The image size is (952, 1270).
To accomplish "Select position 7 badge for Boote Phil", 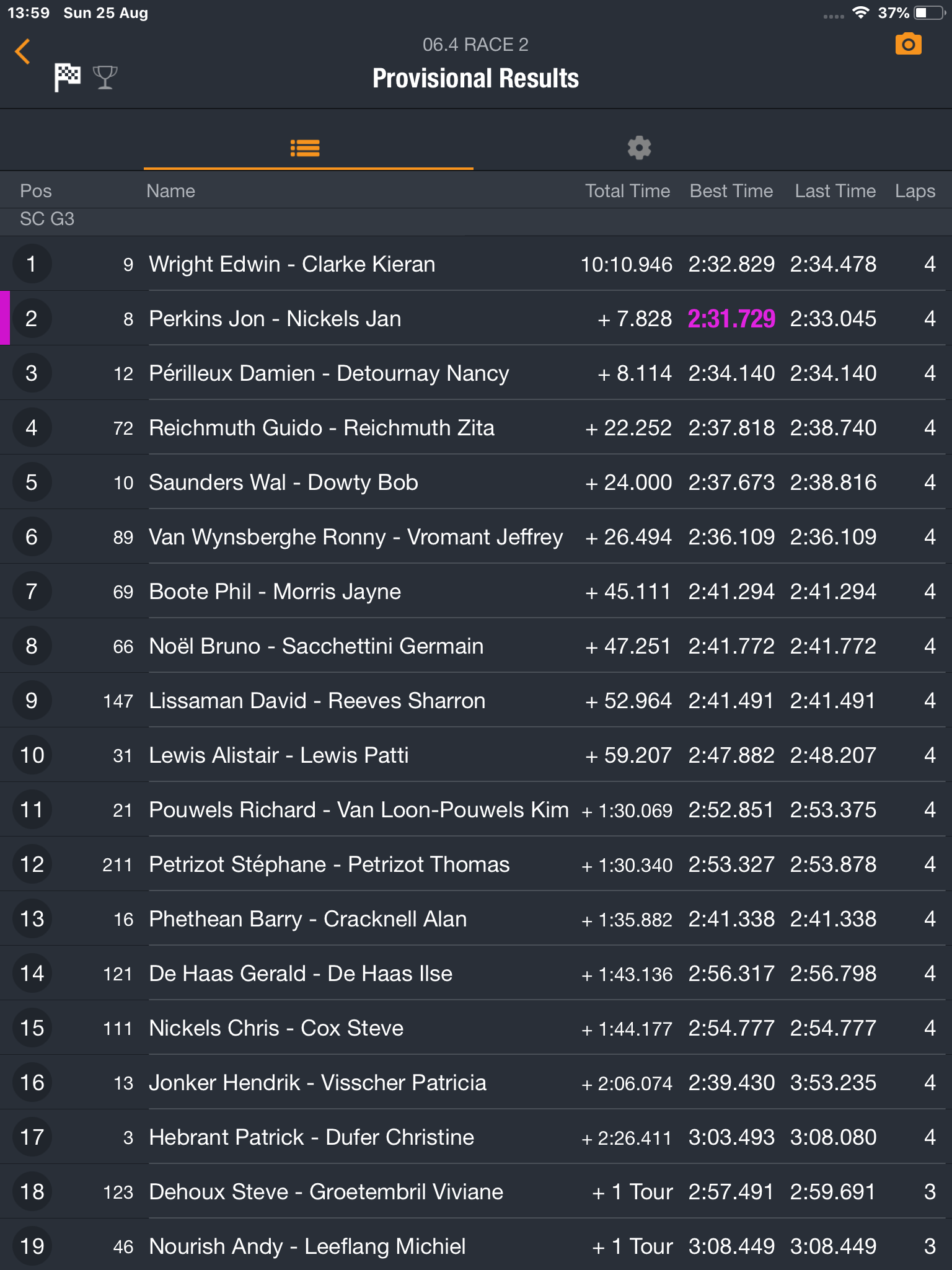I will click(x=32, y=592).
